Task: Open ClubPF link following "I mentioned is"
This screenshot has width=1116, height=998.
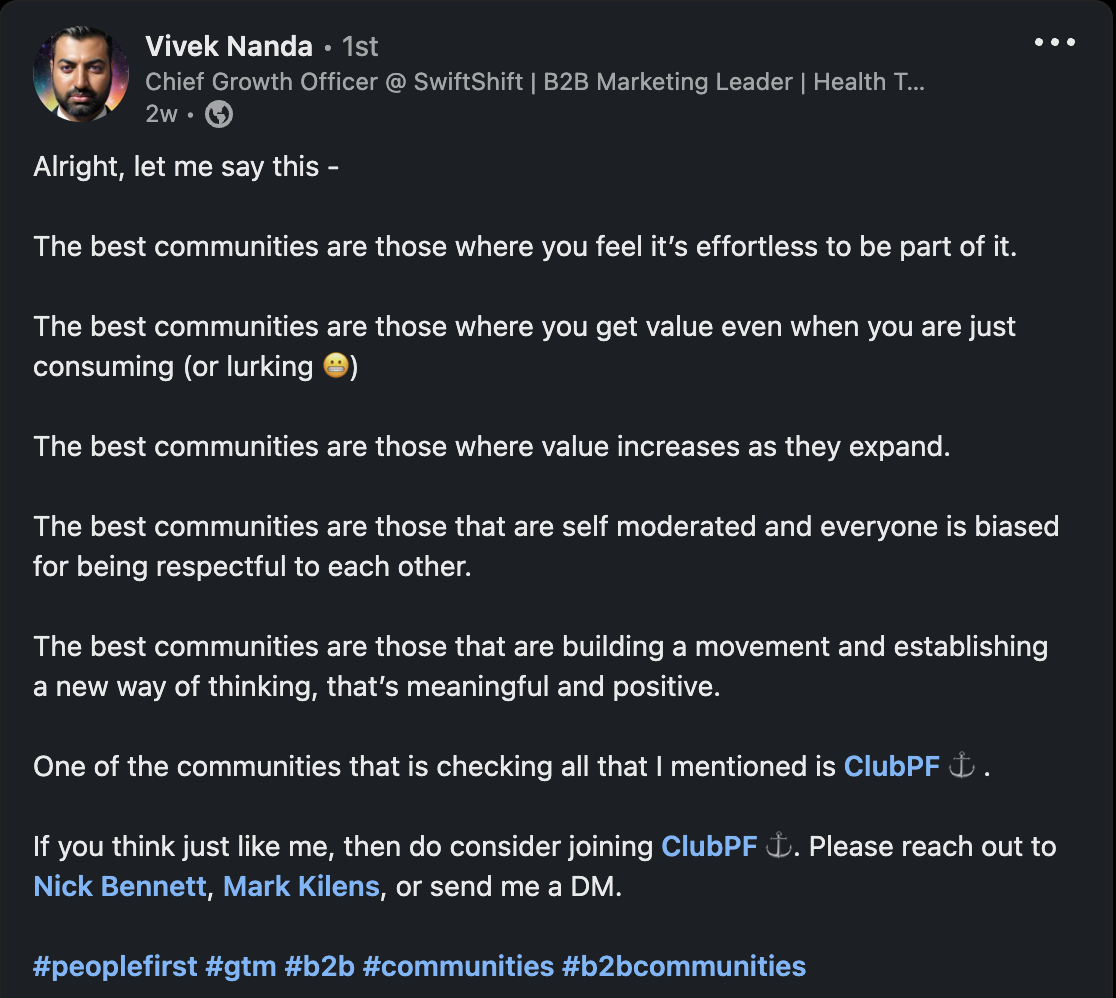Action: click(892, 767)
